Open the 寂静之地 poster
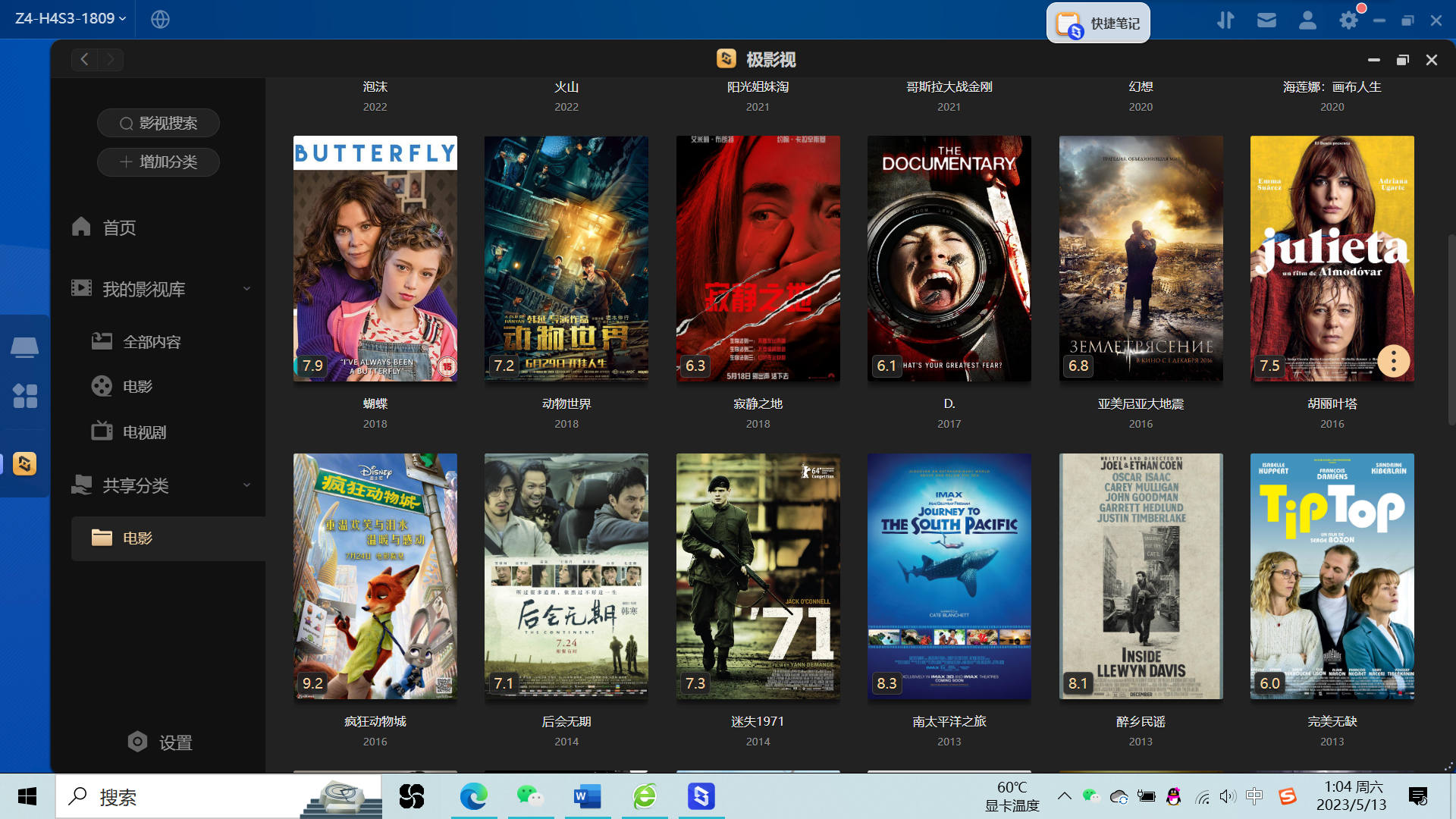 pos(758,259)
